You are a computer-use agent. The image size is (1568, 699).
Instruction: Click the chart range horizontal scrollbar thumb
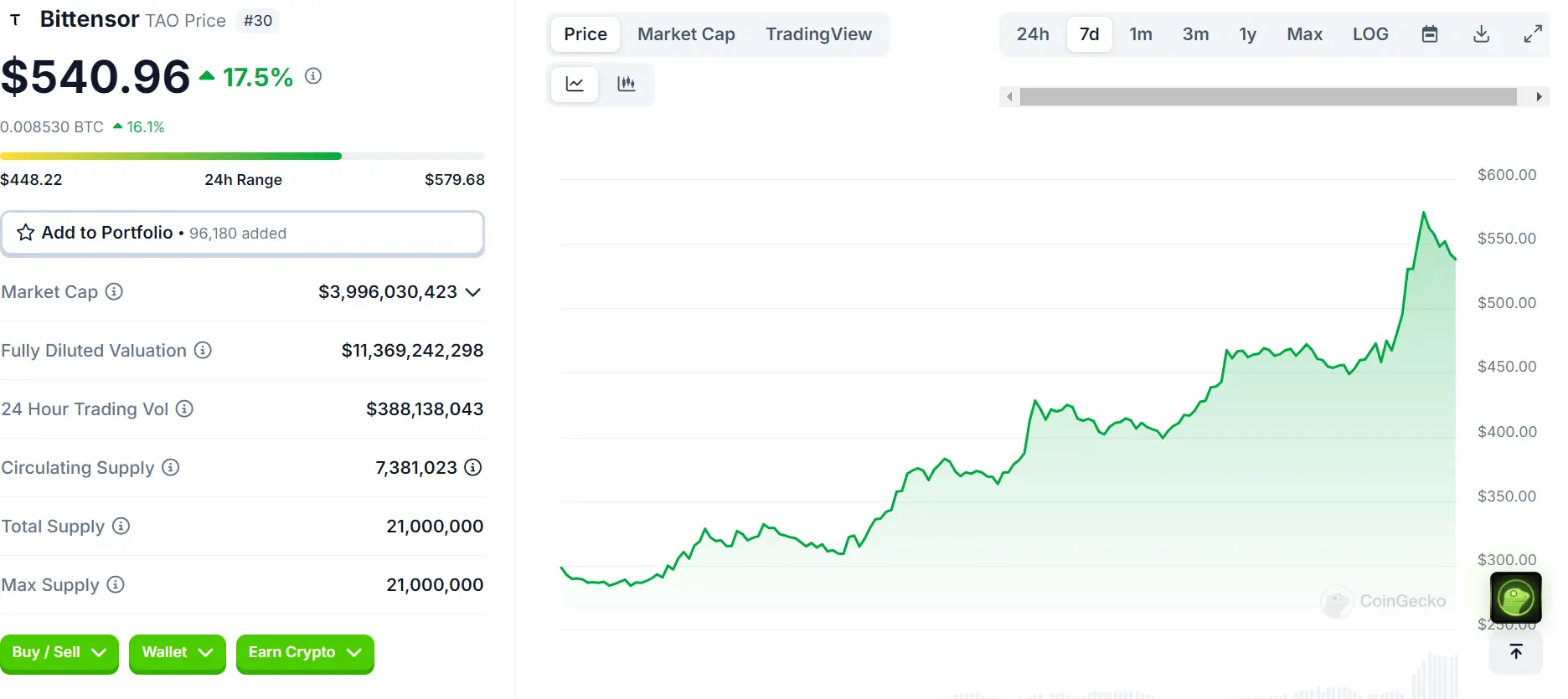1268,97
